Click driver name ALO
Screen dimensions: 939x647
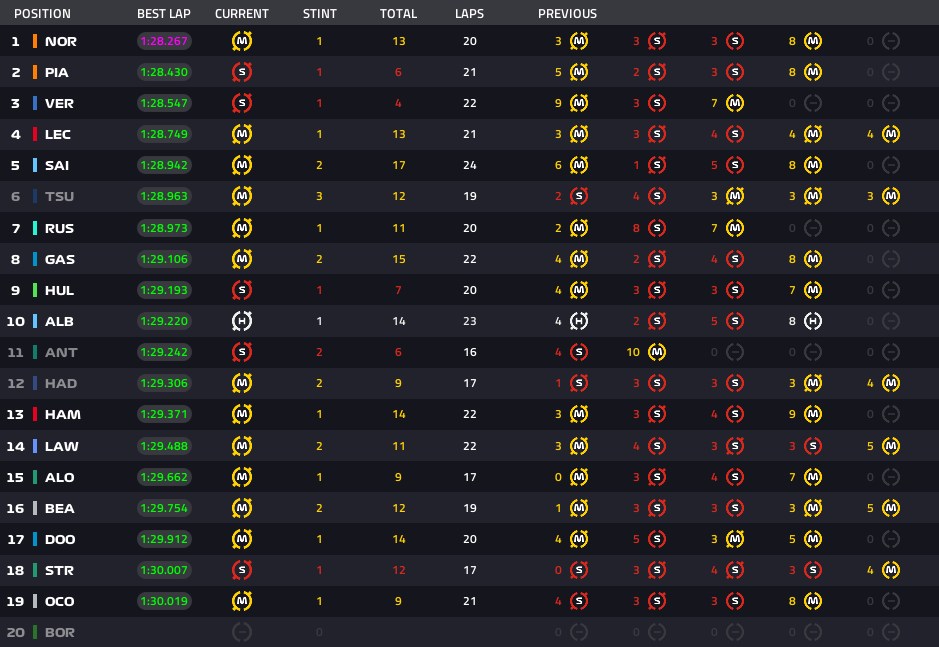[x=60, y=477]
